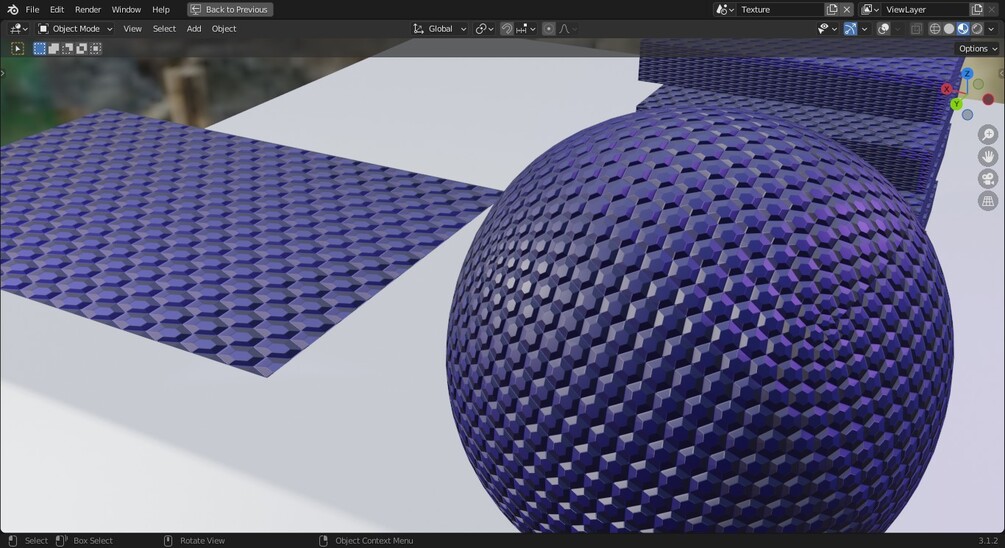Delete the Texture scene with X icon

(x=847, y=10)
